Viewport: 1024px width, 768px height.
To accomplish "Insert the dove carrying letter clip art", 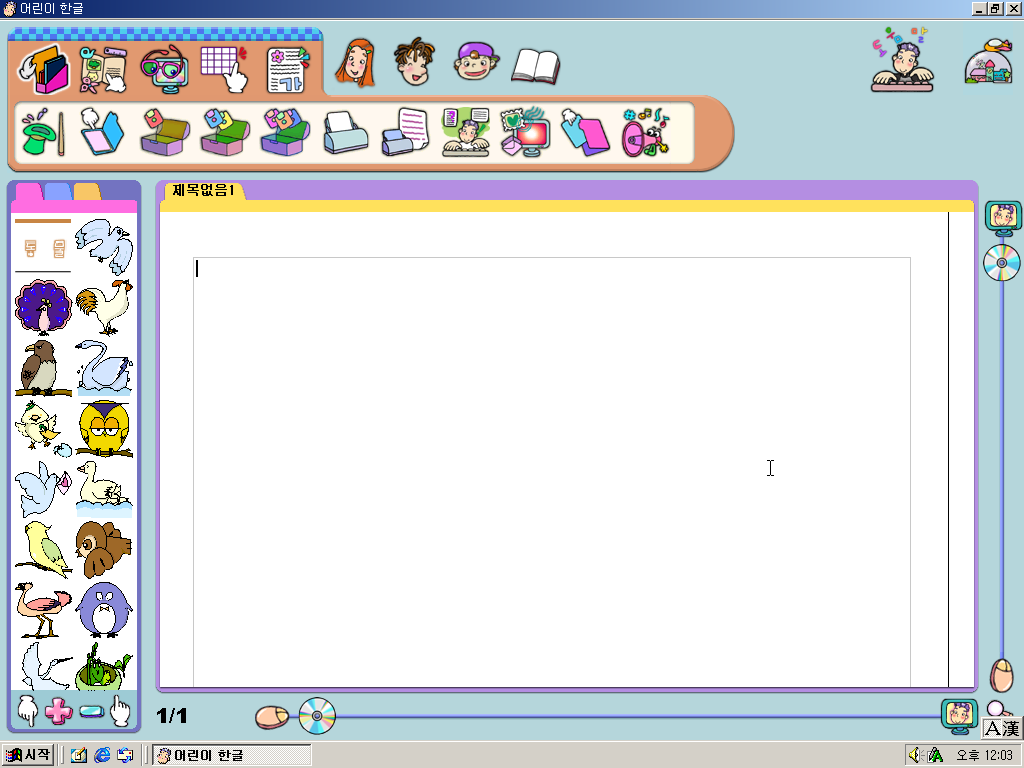I will coord(43,489).
